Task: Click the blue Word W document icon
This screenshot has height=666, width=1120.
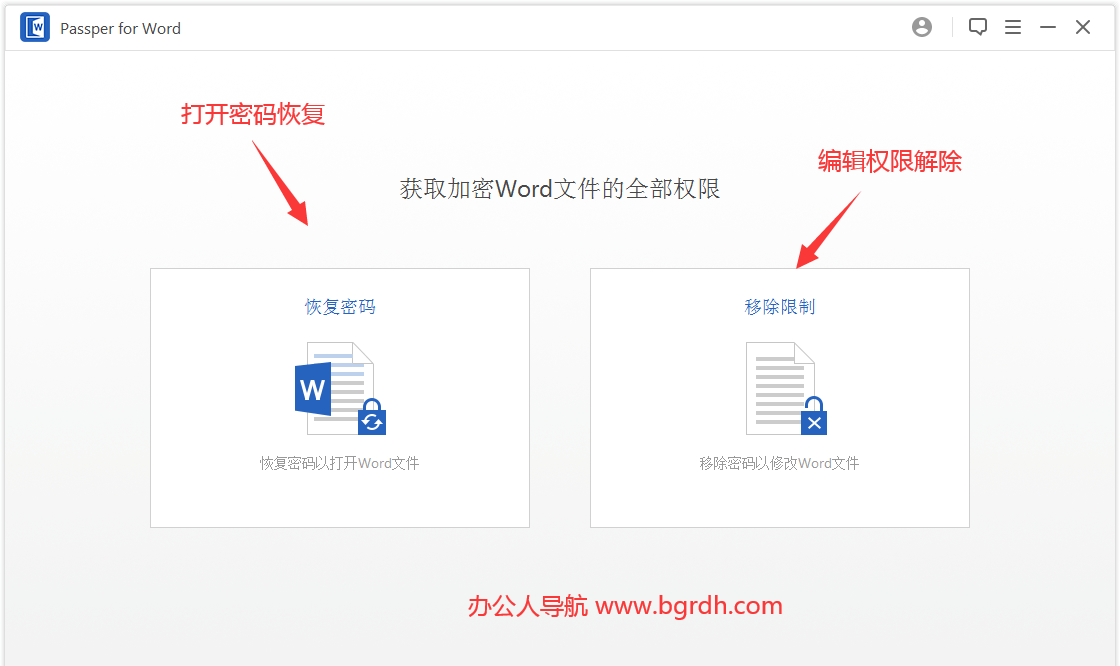Action: click(314, 389)
